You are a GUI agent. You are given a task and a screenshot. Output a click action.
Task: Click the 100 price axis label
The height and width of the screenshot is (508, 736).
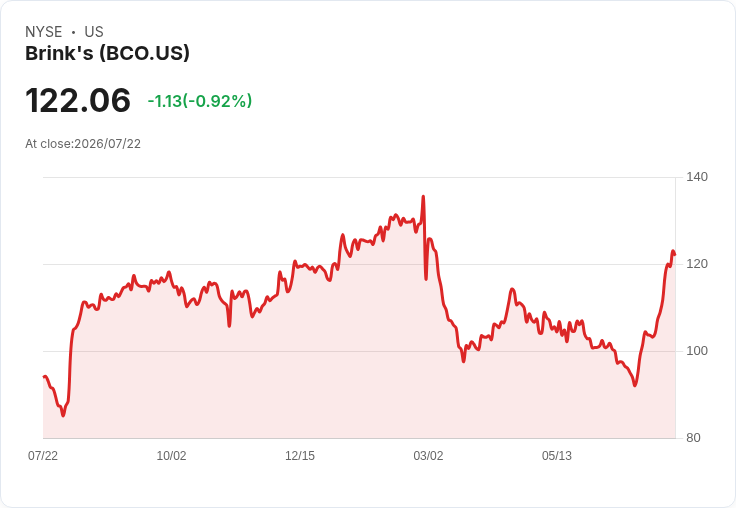(697, 351)
